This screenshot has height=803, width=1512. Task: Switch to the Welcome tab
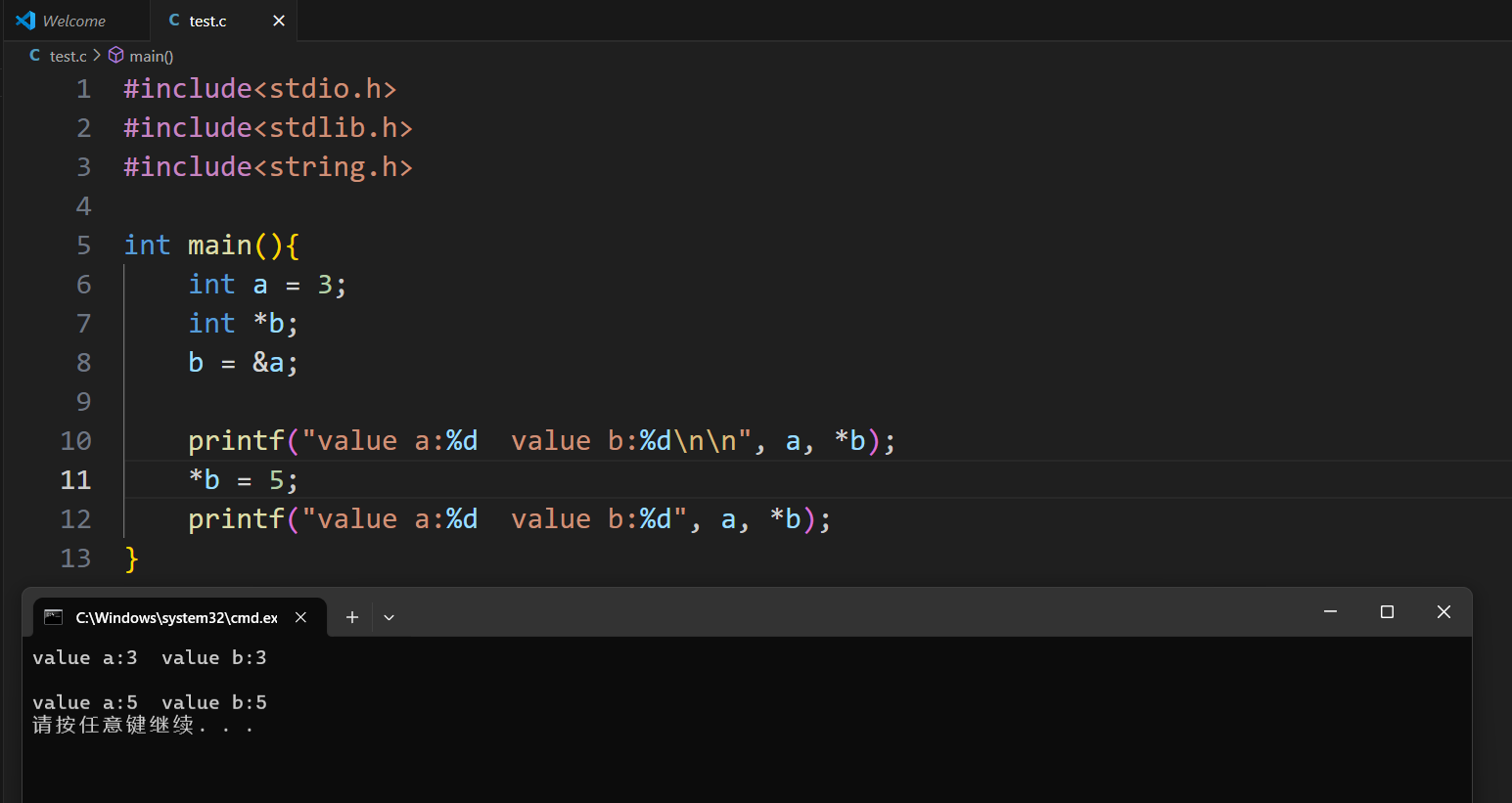pyautogui.click(x=74, y=21)
